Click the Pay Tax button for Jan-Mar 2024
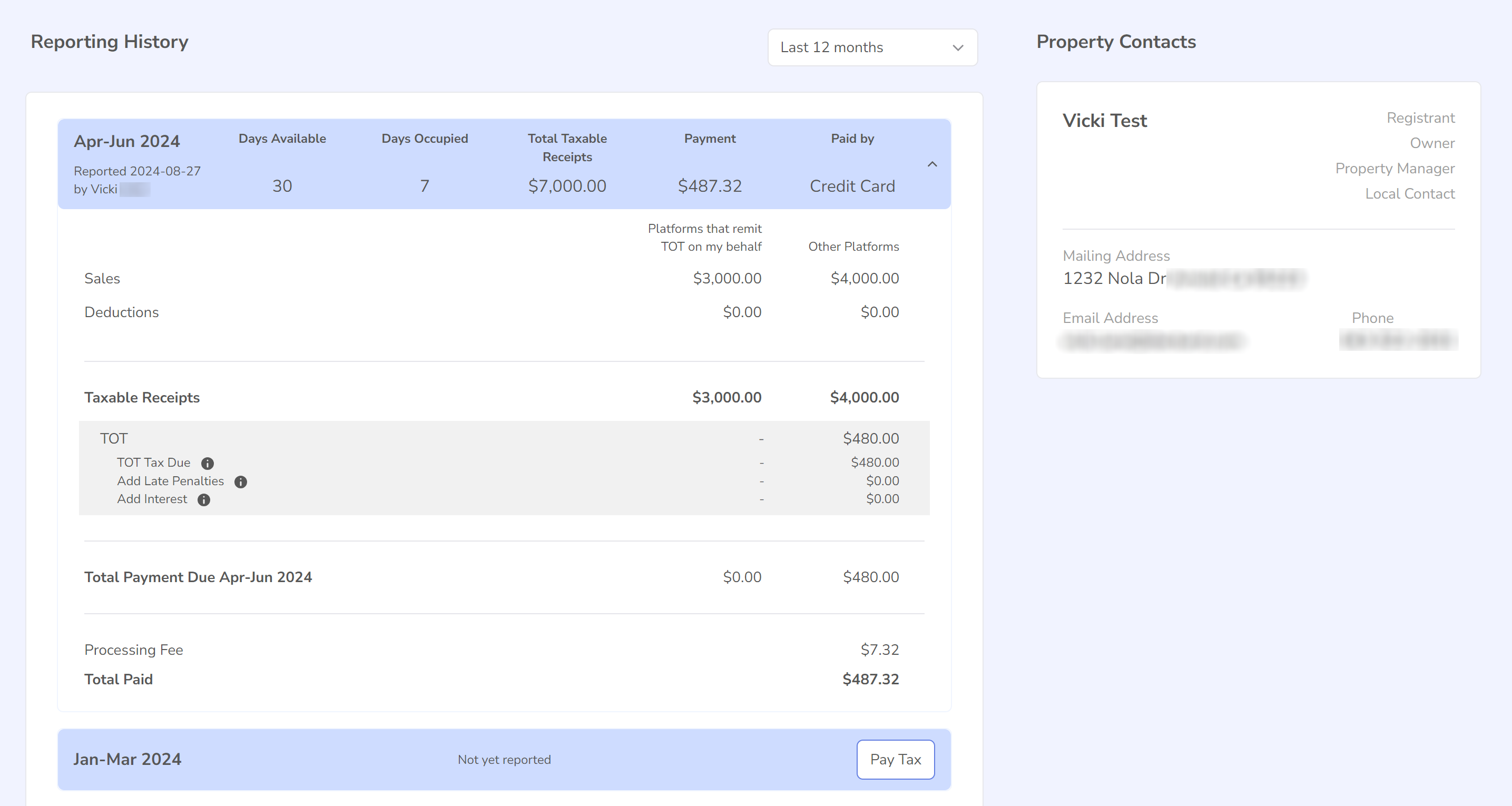 pyautogui.click(x=895, y=760)
